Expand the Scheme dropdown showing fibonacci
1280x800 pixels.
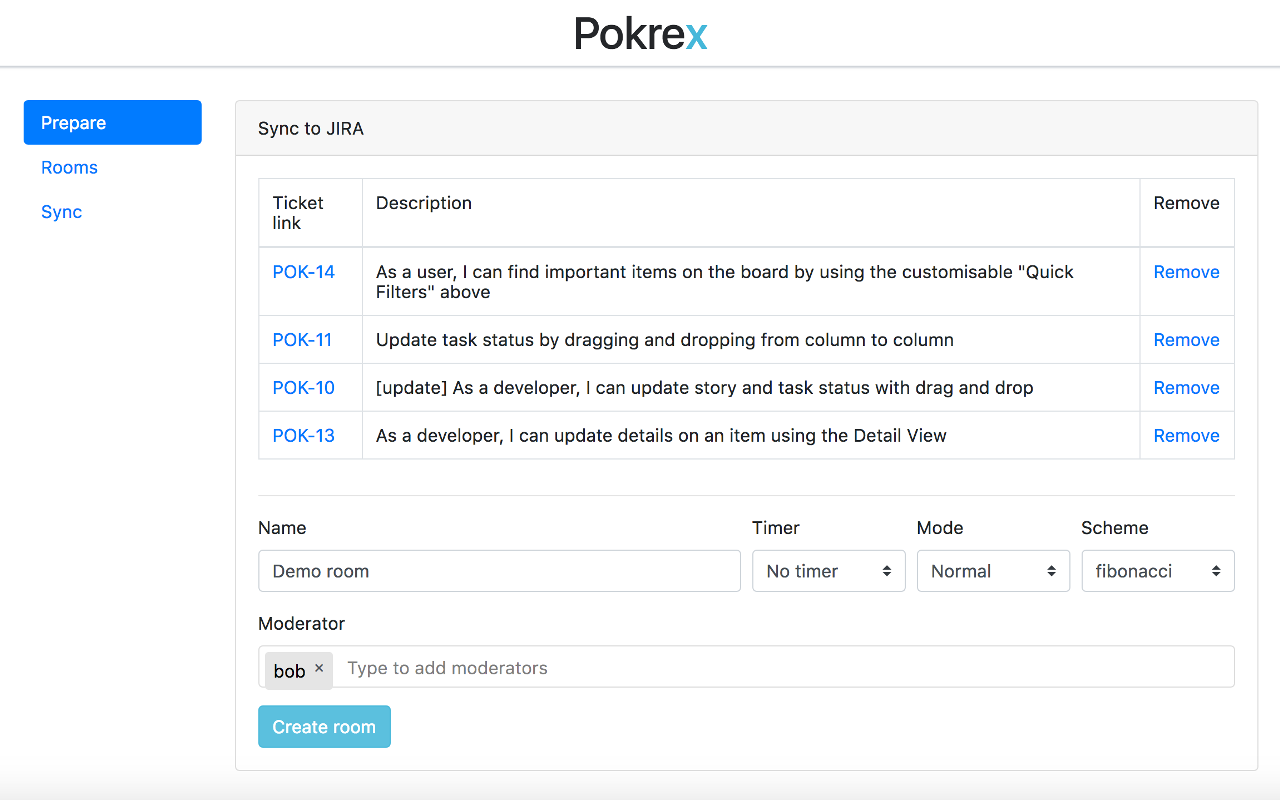pos(1158,571)
